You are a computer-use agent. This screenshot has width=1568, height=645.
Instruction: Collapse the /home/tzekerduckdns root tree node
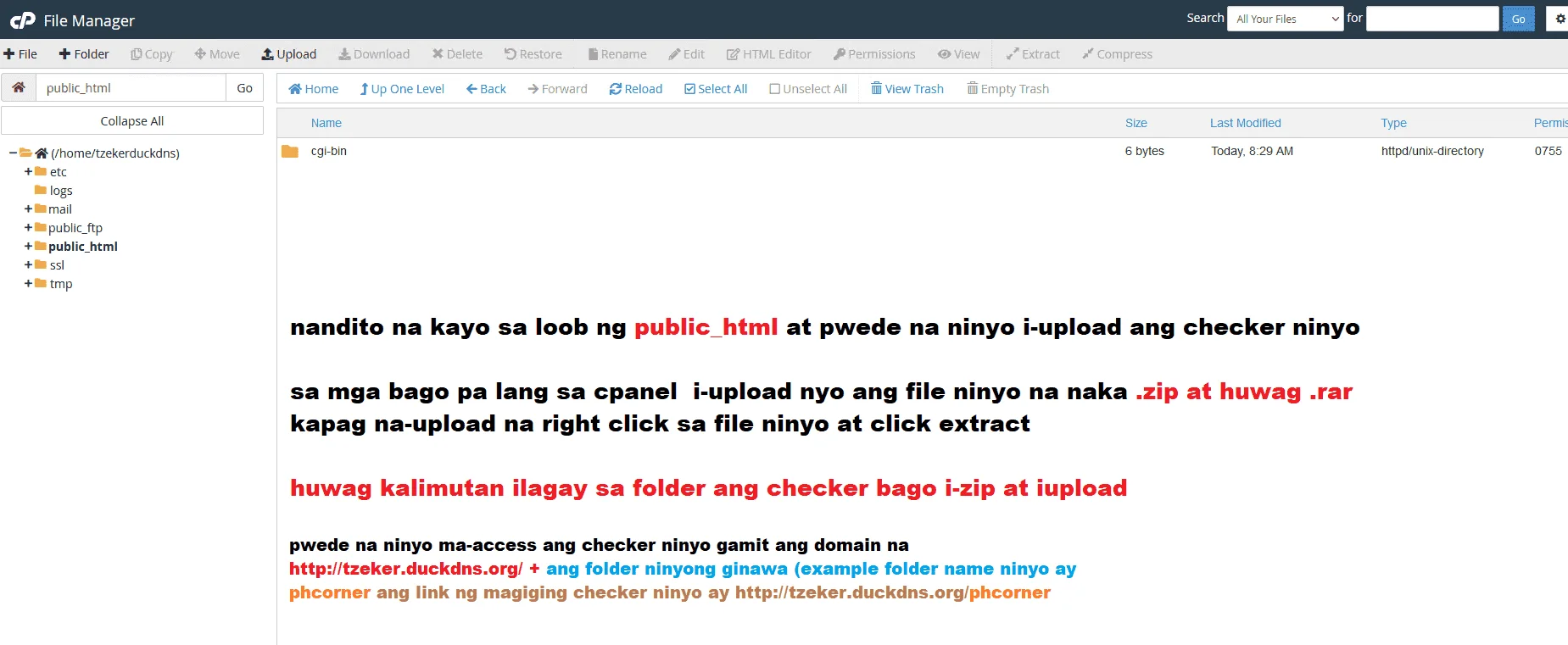pyautogui.click(x=13, y=153)
